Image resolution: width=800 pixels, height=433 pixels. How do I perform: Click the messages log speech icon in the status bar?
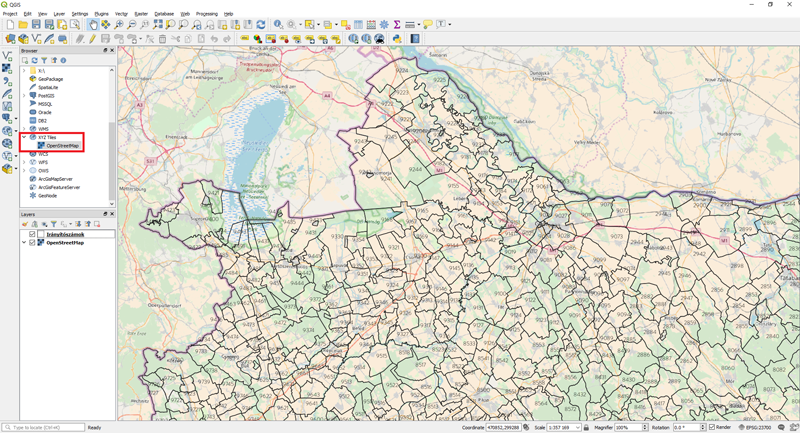781,427
